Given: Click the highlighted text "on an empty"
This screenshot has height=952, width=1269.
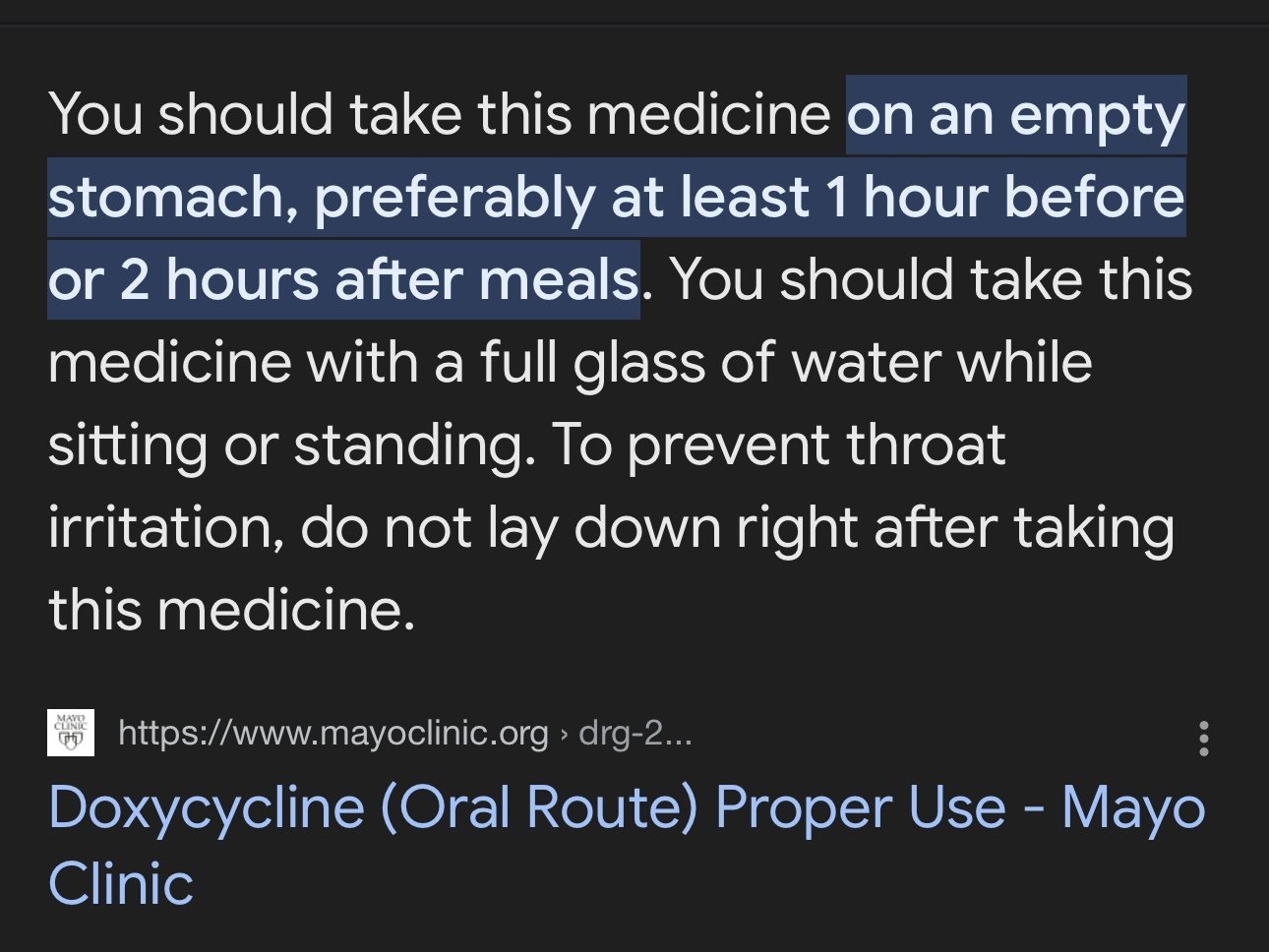Looking at the screenshot, I should pyautogui.click(x=1015, y=115).
